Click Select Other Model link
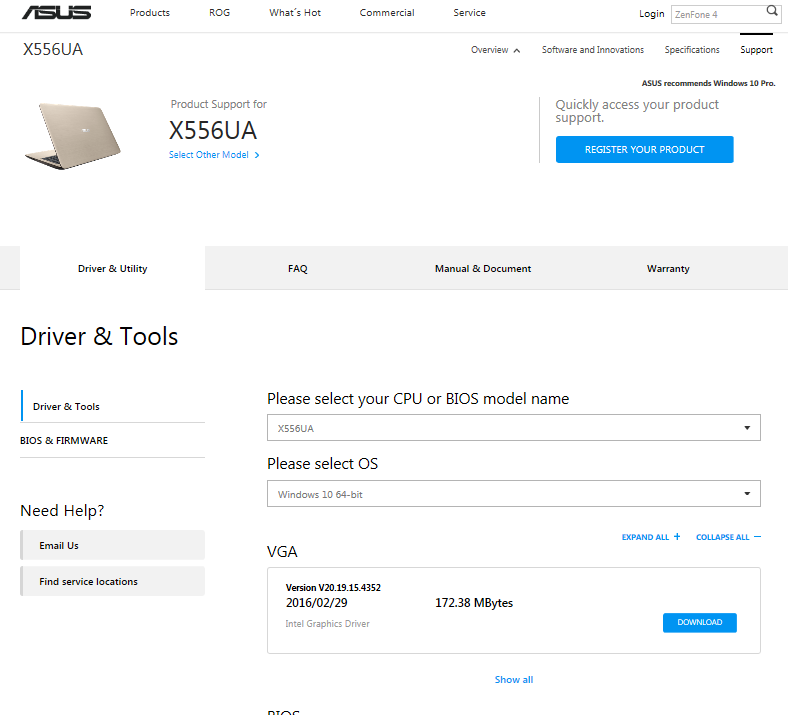Screen dimensions: 788x715 (209, 155)
